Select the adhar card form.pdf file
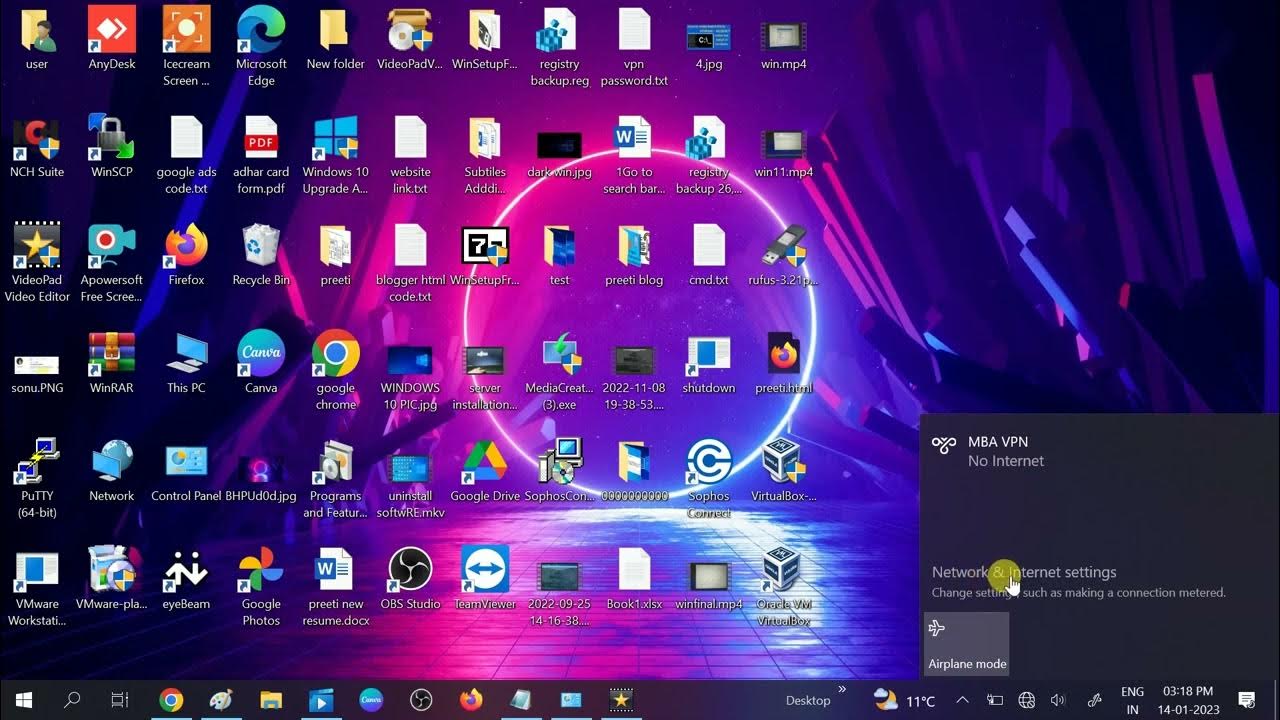Image resolution: width=1280 pixels, height=720 pixels. 261,154
